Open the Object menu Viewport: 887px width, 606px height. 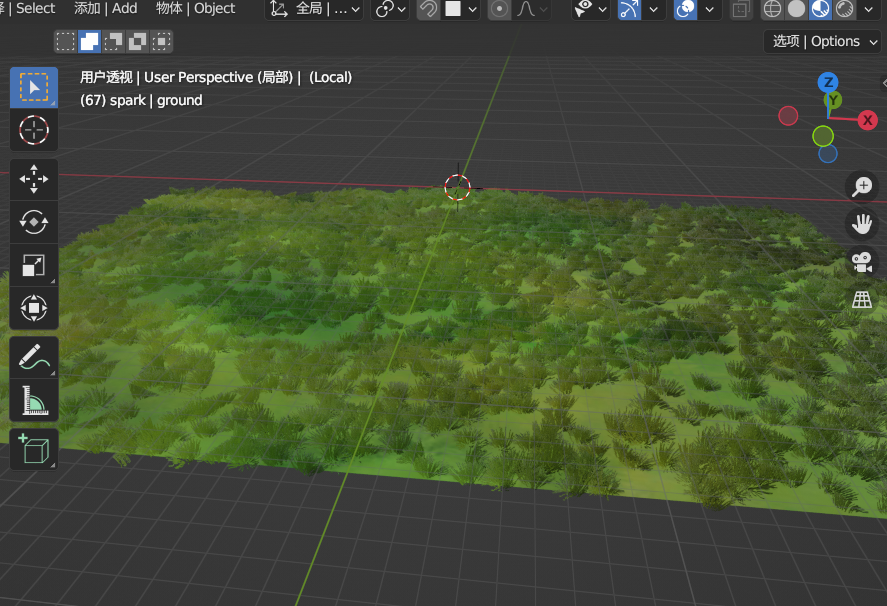tap(196, 8)
